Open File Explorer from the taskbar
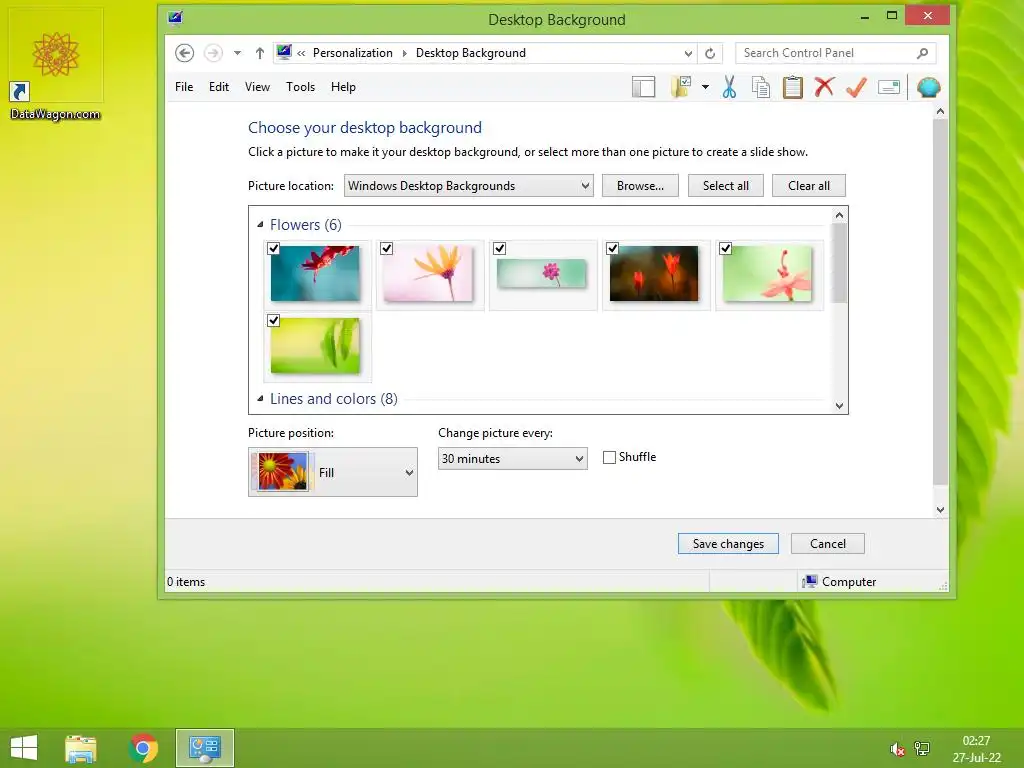 click(80, 748)
